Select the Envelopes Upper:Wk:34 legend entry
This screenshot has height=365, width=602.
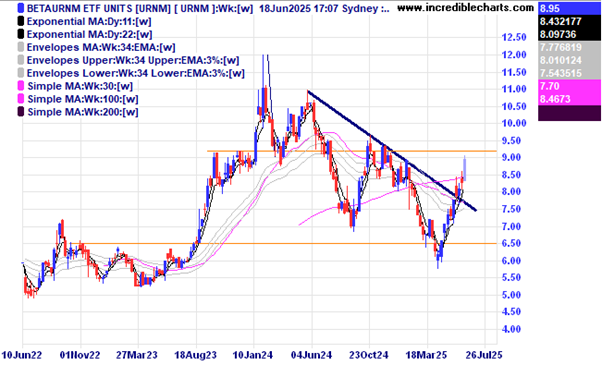(133, 60)
